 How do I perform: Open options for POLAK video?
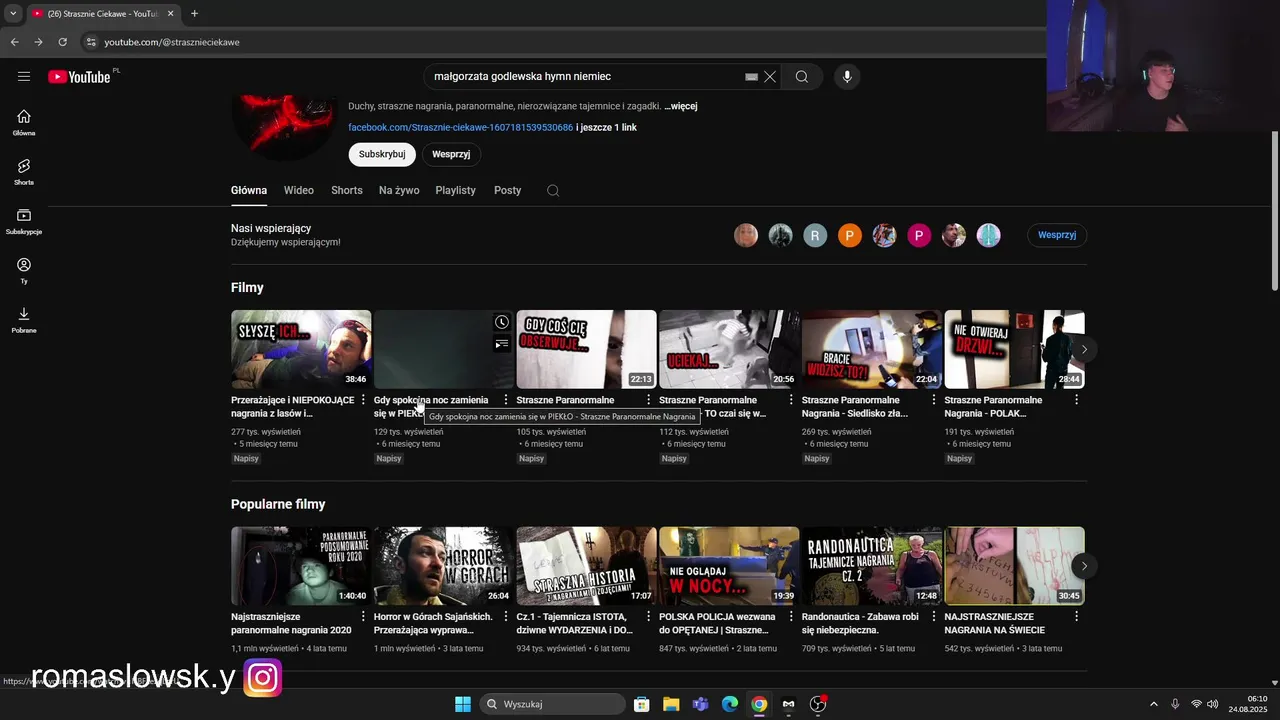(x=1077, y=400)
